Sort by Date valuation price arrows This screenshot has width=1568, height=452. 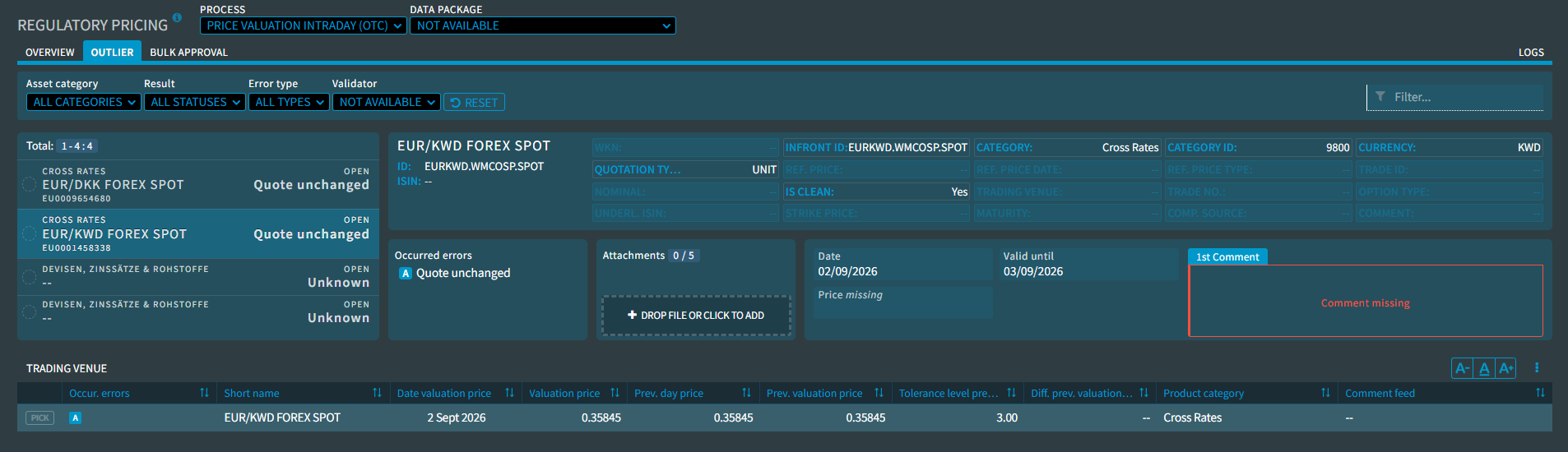pos(509,393)
